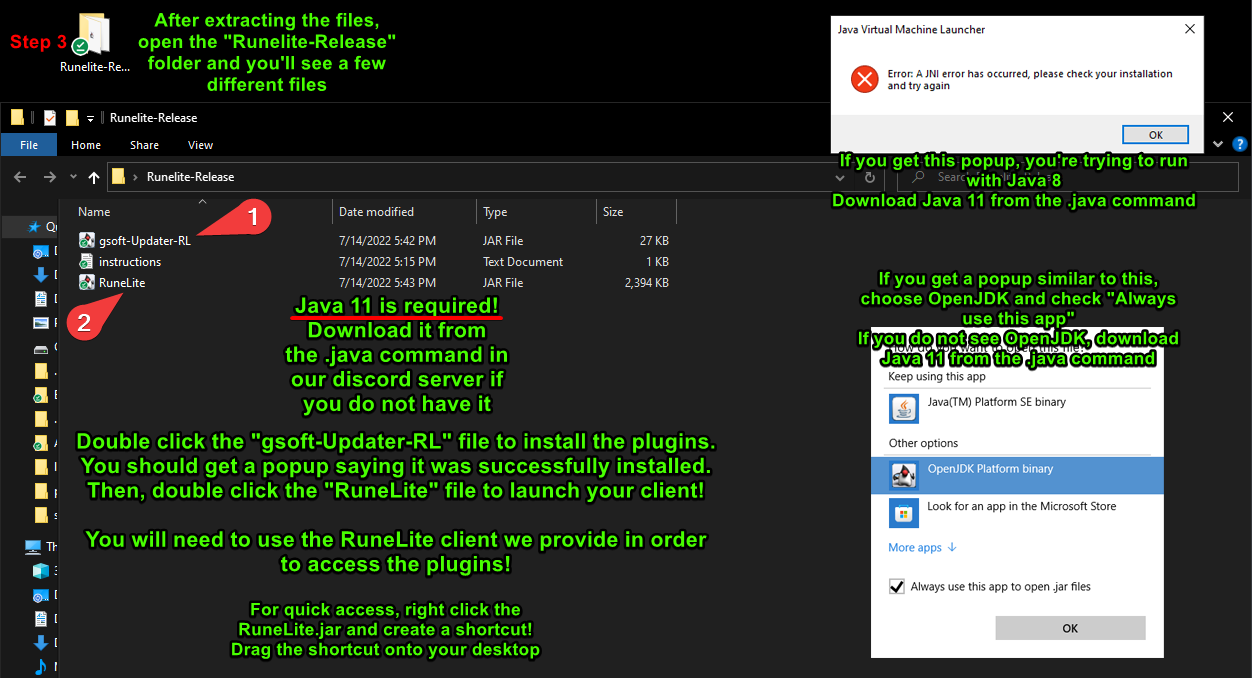The width and height of the screenshot is (1252, 678).
Task: Sort files by the Size column
Action: [x=636, y=212]
